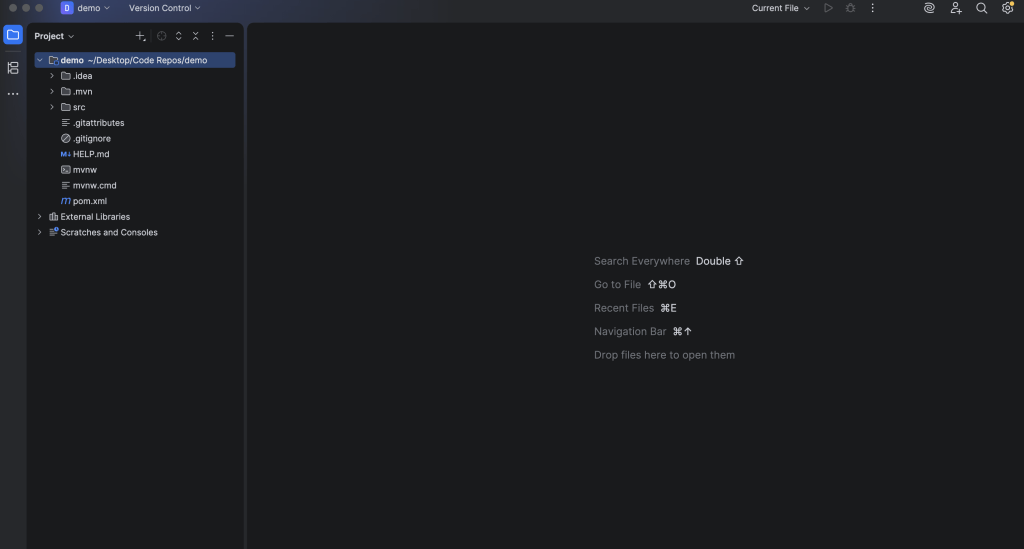The height and width of the screenshot is (549, 1024).
Task: Click Select Opened File crosshair icon
Action: tap(161, 36)
